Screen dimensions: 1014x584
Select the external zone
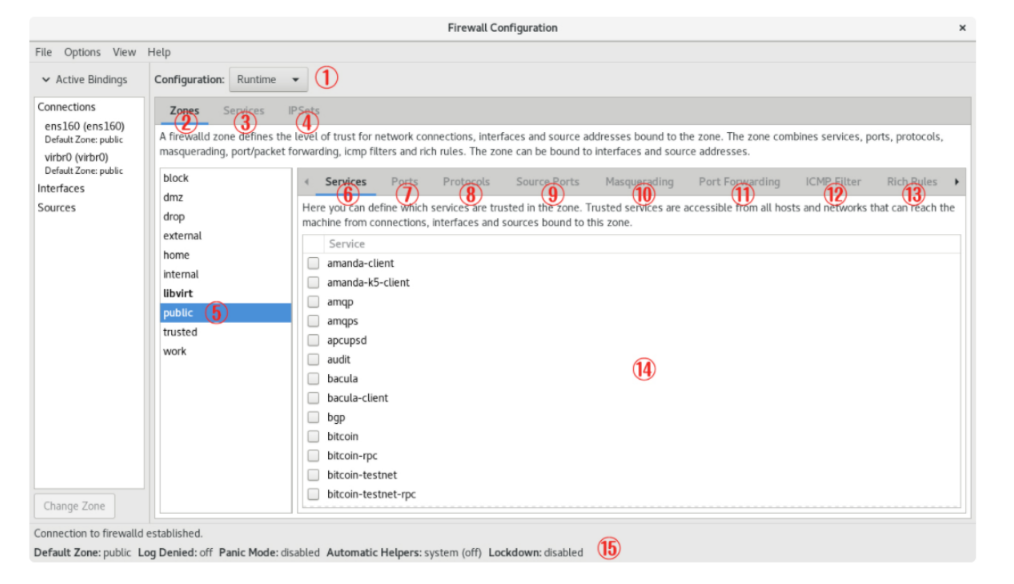pos(226,235)
